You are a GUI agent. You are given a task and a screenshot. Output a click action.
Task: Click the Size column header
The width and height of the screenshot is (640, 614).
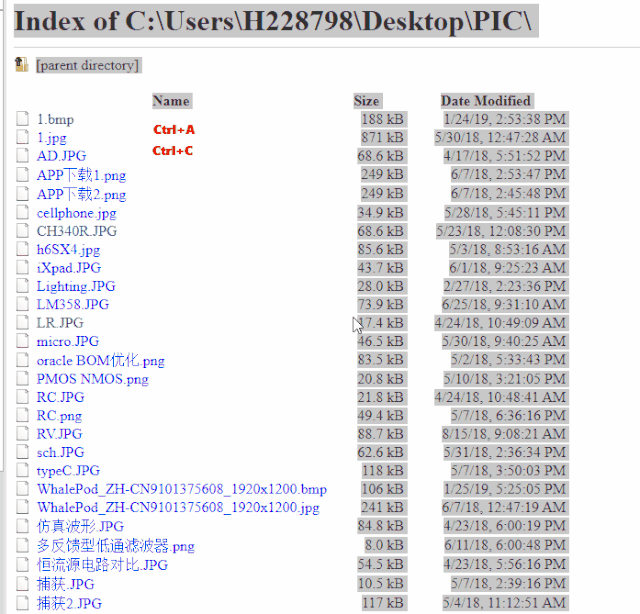pyautogui.click(x=366, y=101)
